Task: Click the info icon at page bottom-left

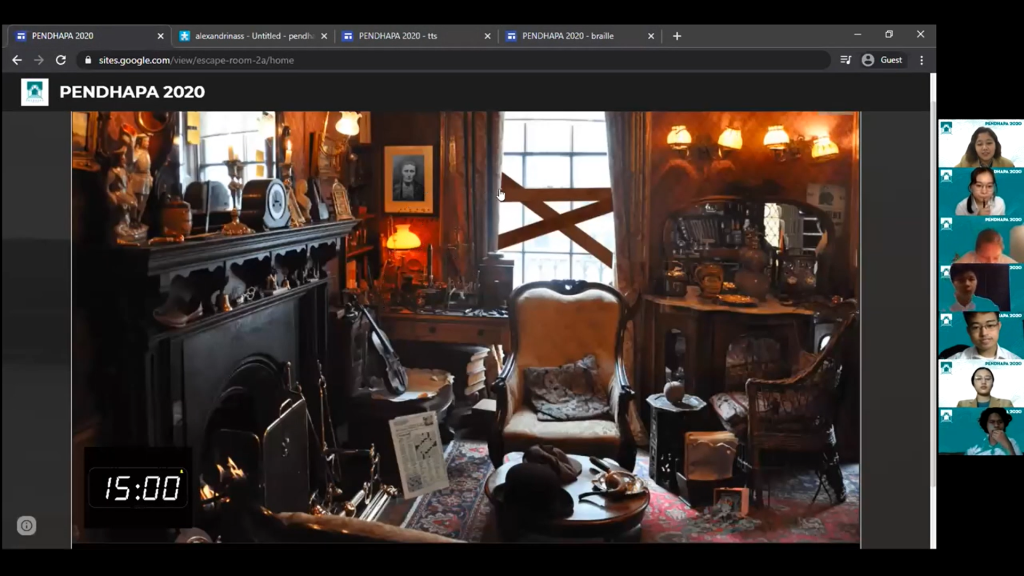Action: point(27,526)
